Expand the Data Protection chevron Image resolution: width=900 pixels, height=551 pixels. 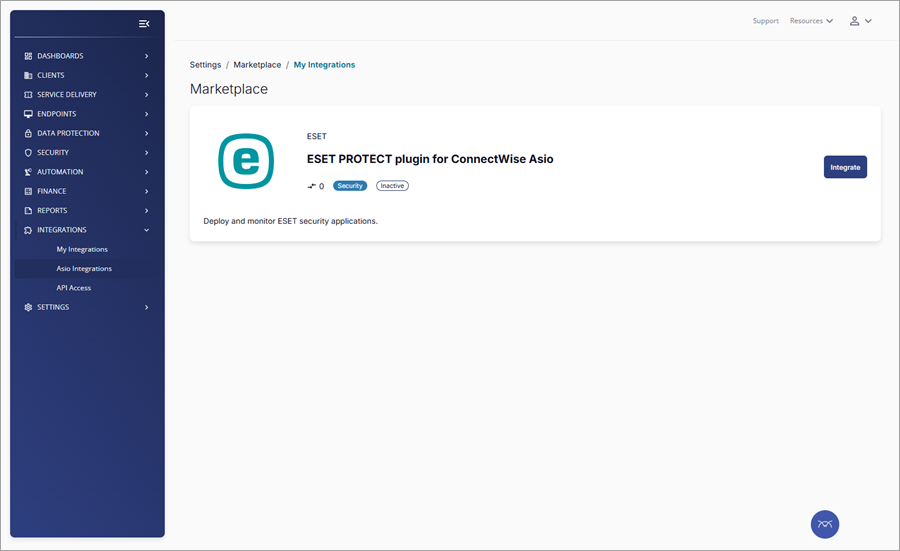[x=146, y=133]
